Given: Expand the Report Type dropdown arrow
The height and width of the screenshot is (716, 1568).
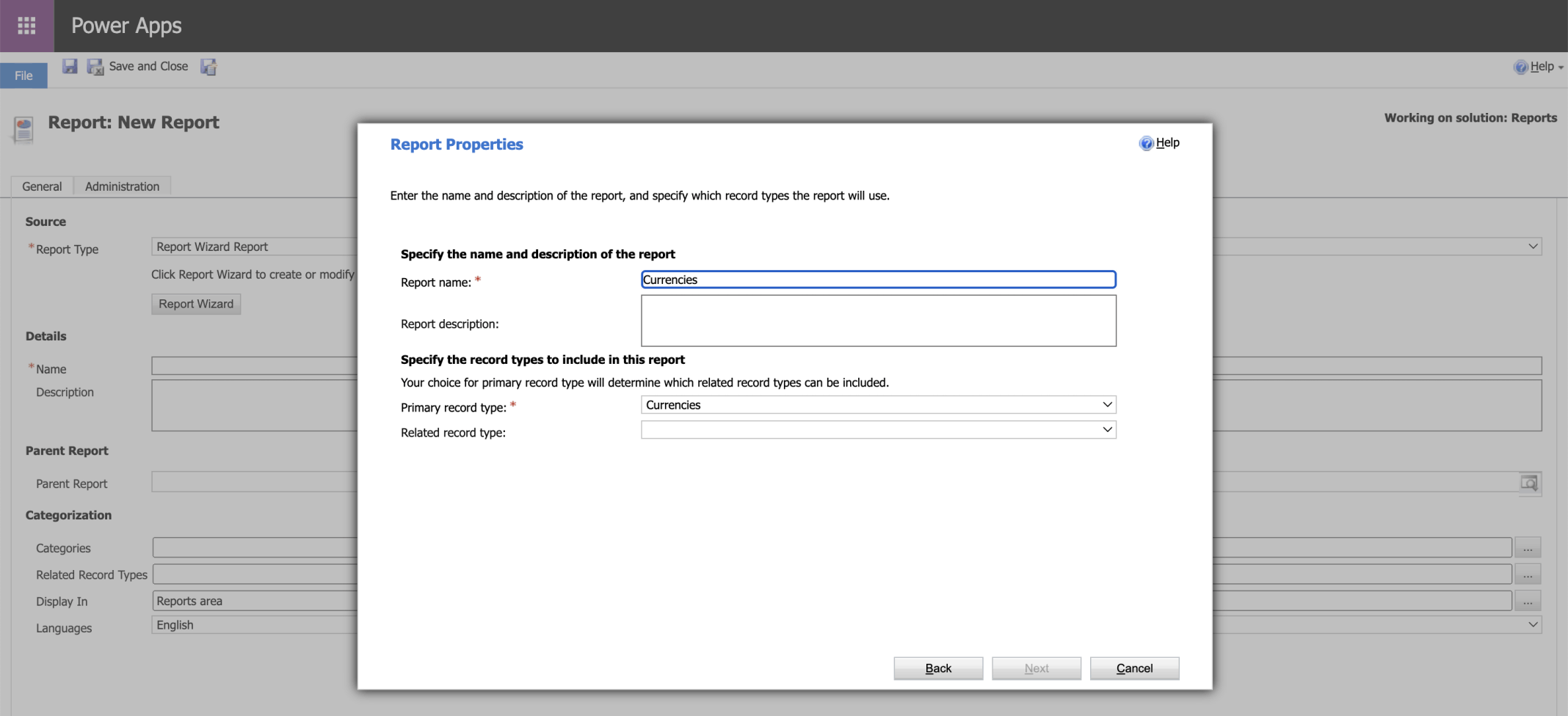Looking at the screenshot, I should point(1533,246).
